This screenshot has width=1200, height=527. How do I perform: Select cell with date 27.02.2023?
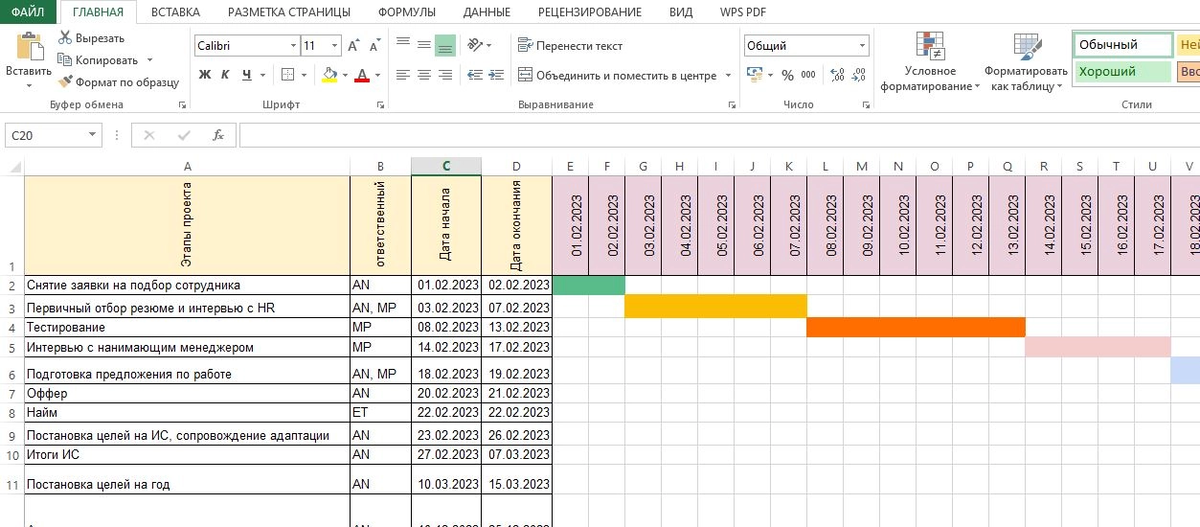pyautogui.click(x=446, y=454)
